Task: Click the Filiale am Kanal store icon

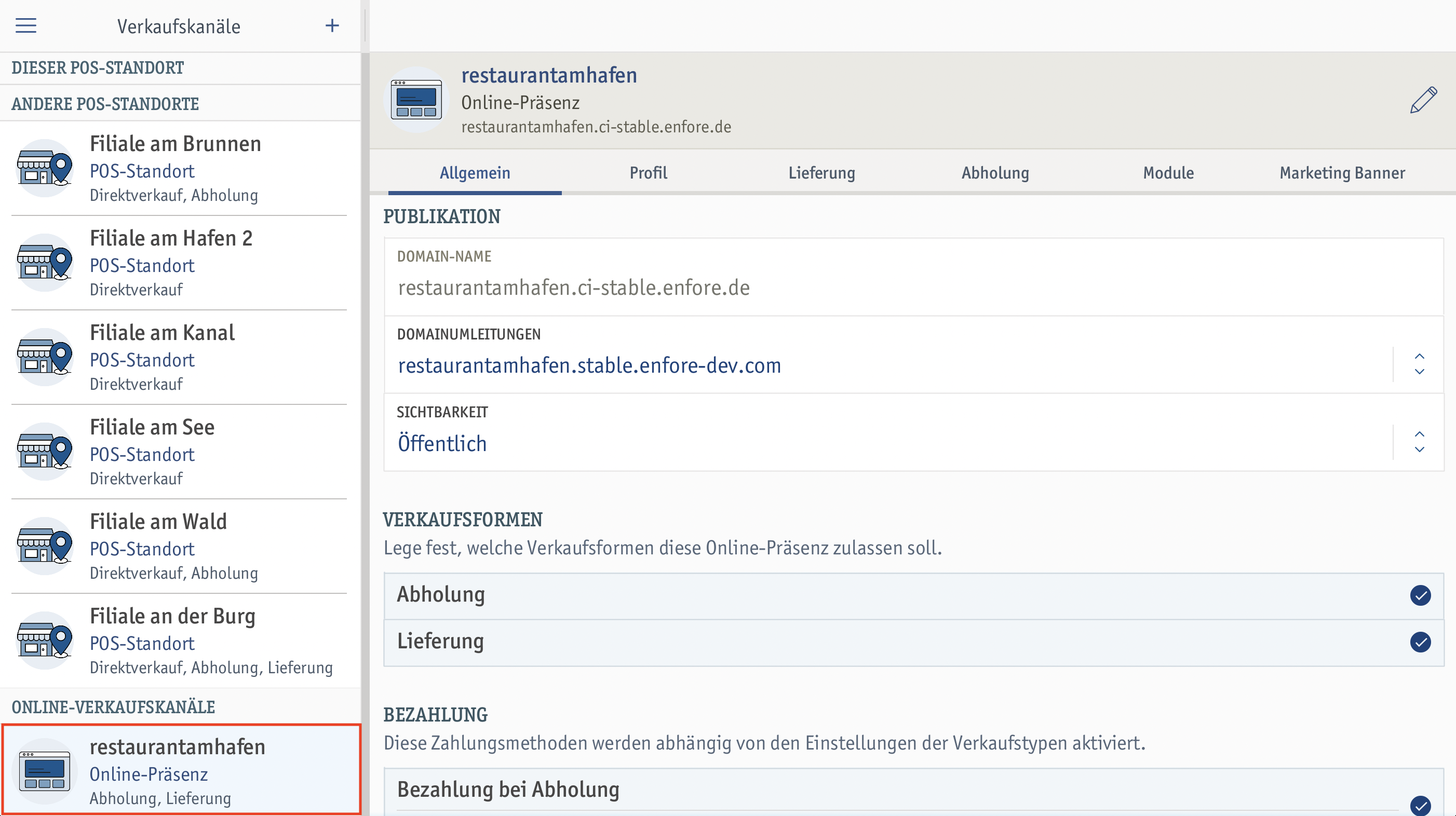Action: coord(45,357)
